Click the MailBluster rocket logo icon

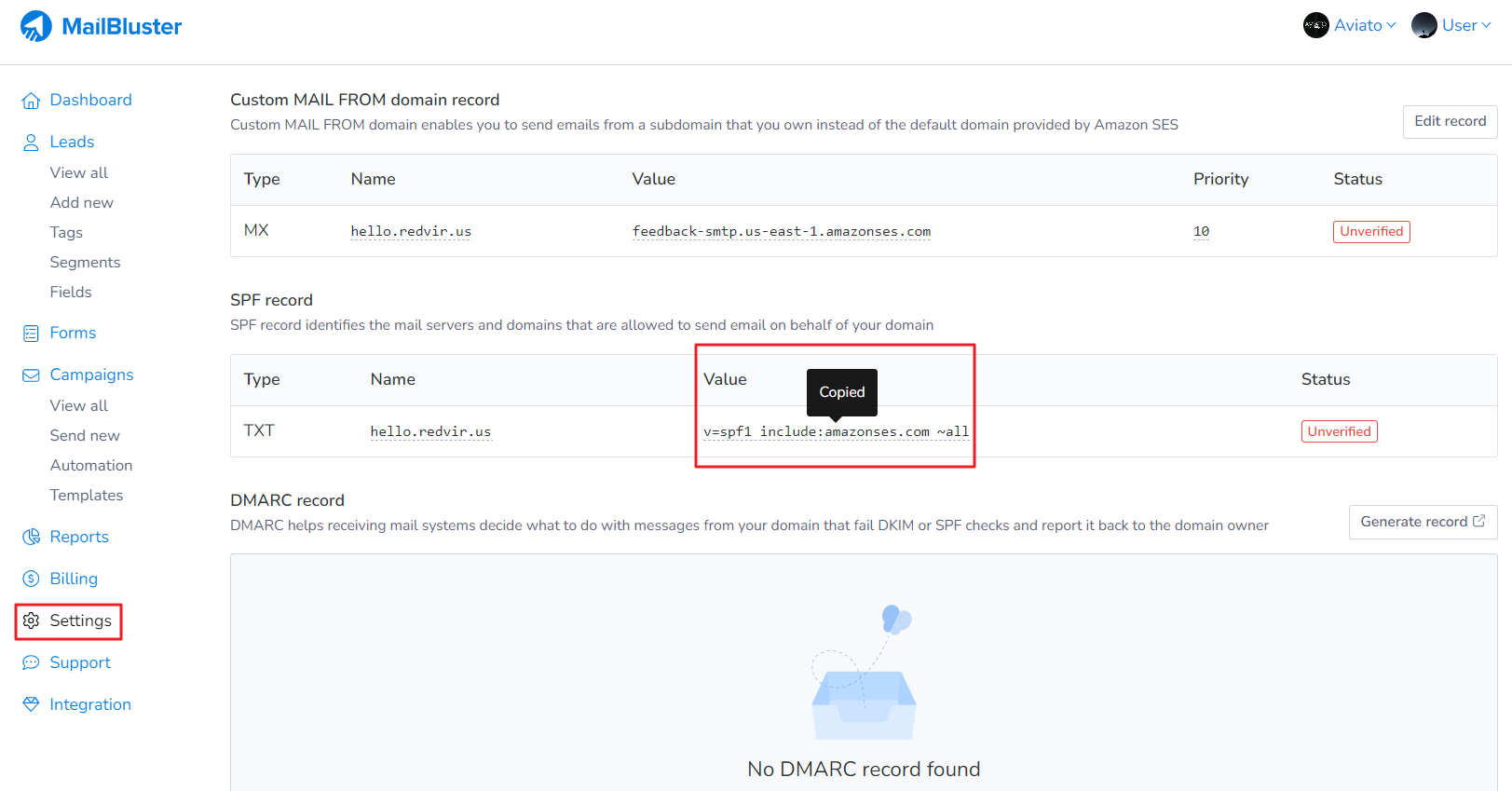(x=36, y=26)
